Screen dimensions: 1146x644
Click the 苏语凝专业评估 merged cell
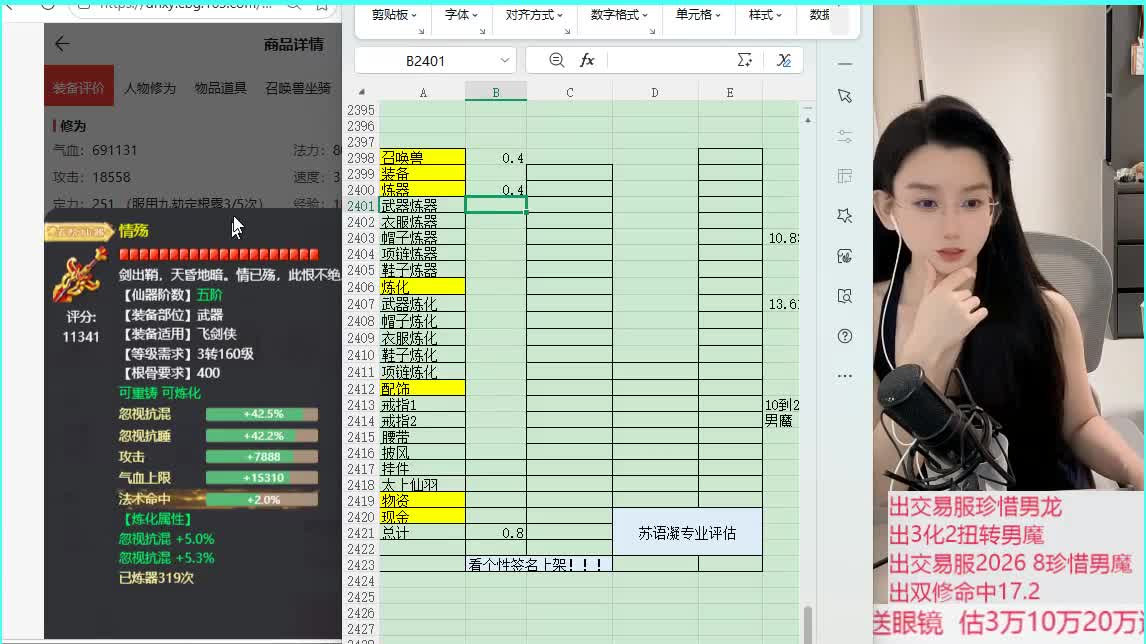pyautogui.click(x=687, y=533)
